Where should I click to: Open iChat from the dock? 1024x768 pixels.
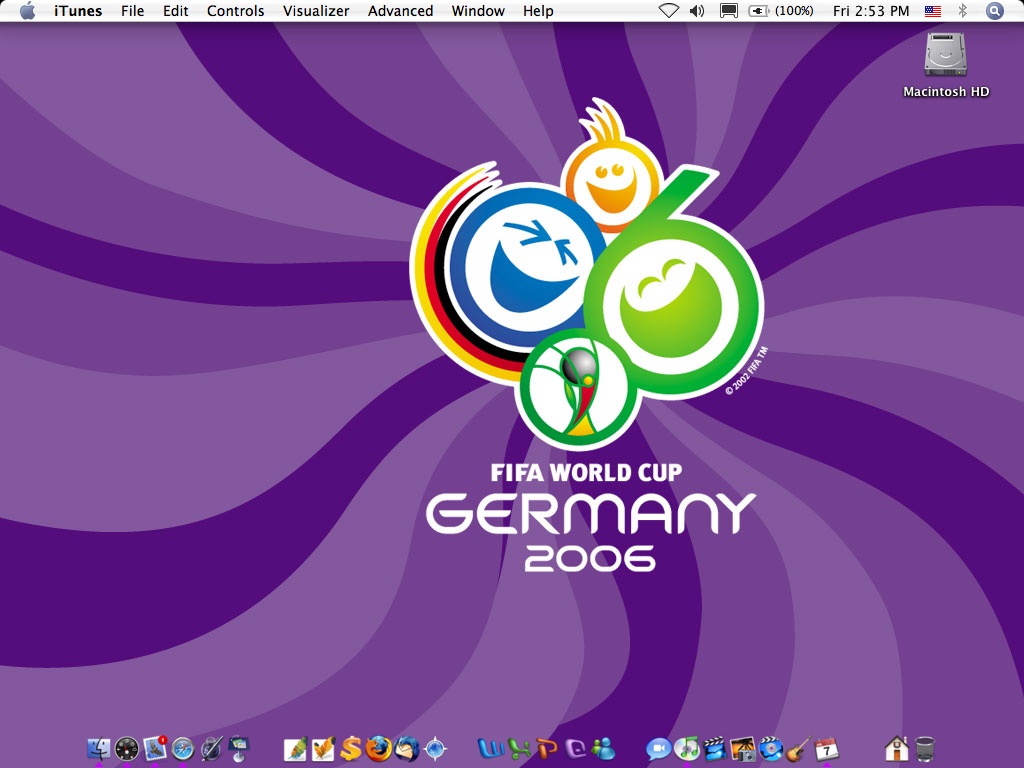659,748
